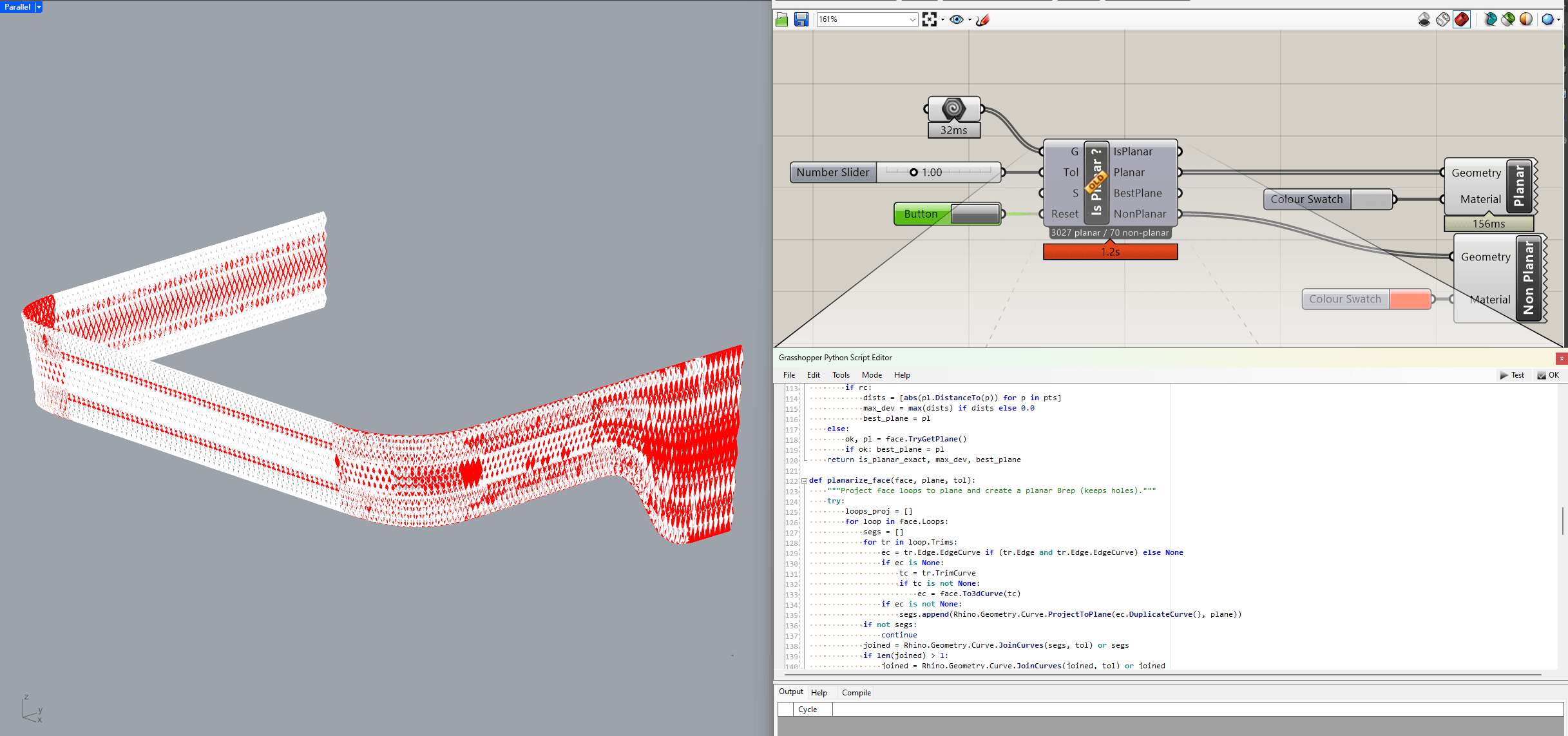Open the Help menu in script editor

(x=902, y=374)
